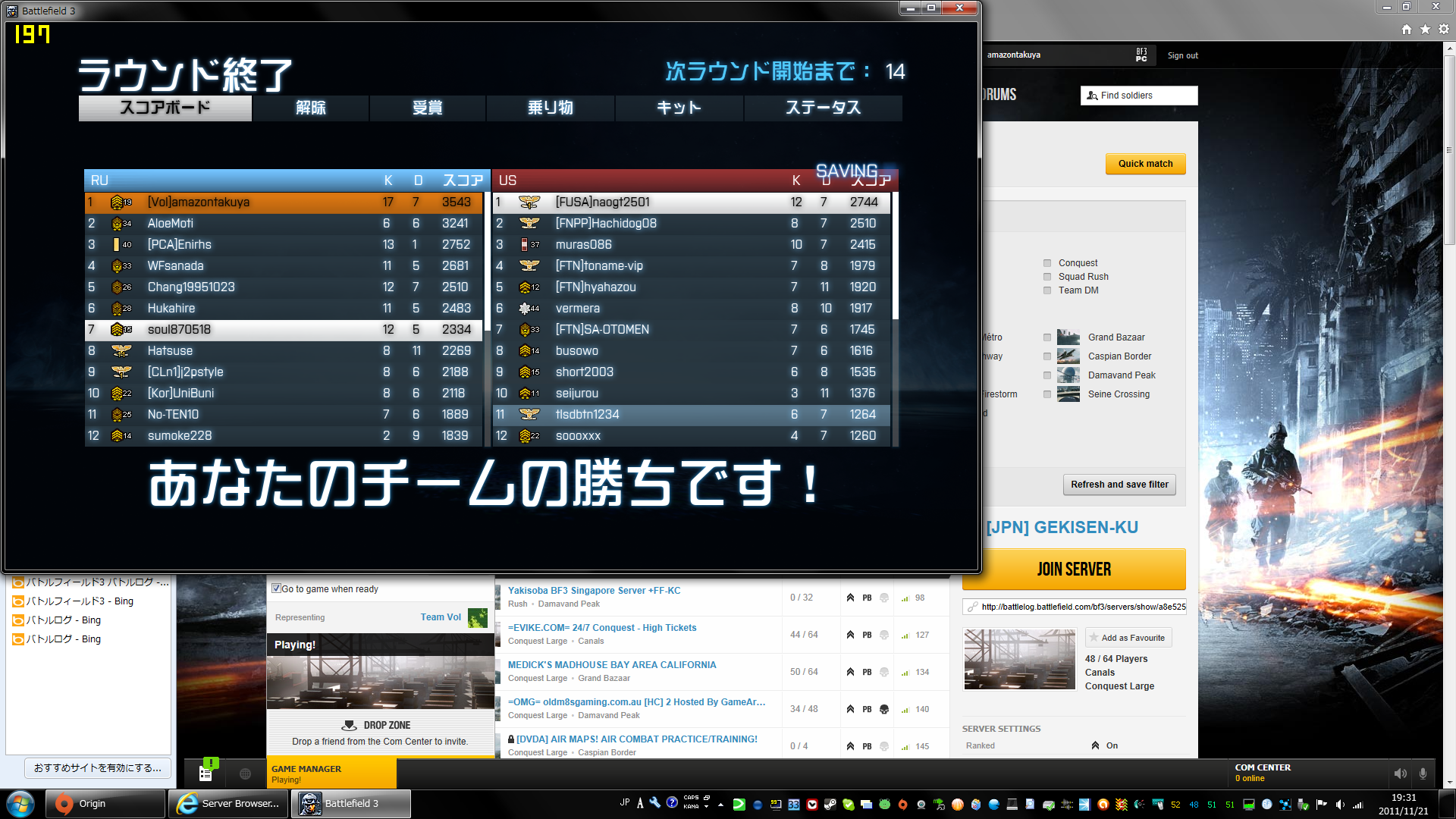Image resolution: width=1456 pixels, height=819 pixels.
Task: Open the amazontakuya user menu
Action: [x=1014, y=55]
